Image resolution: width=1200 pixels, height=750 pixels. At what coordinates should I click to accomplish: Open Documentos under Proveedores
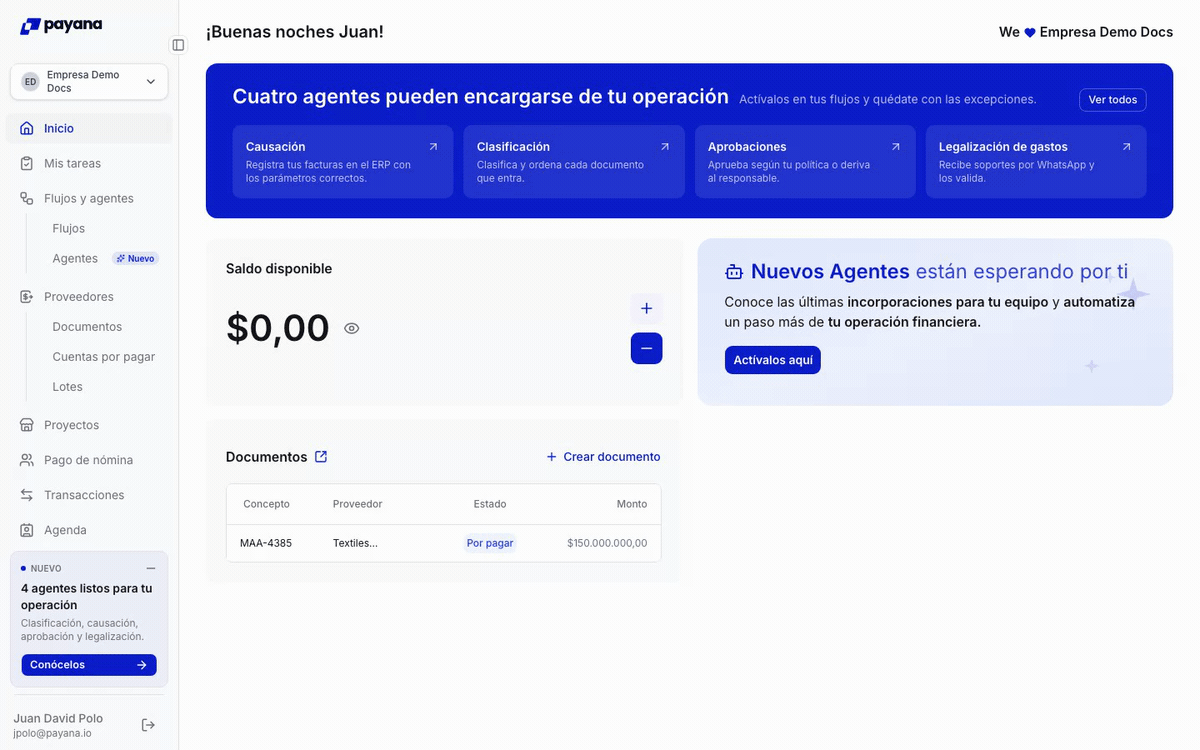87,327
